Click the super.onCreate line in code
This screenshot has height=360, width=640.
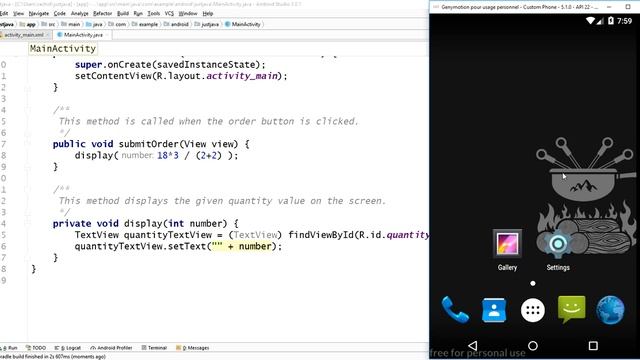coord(170,64)
